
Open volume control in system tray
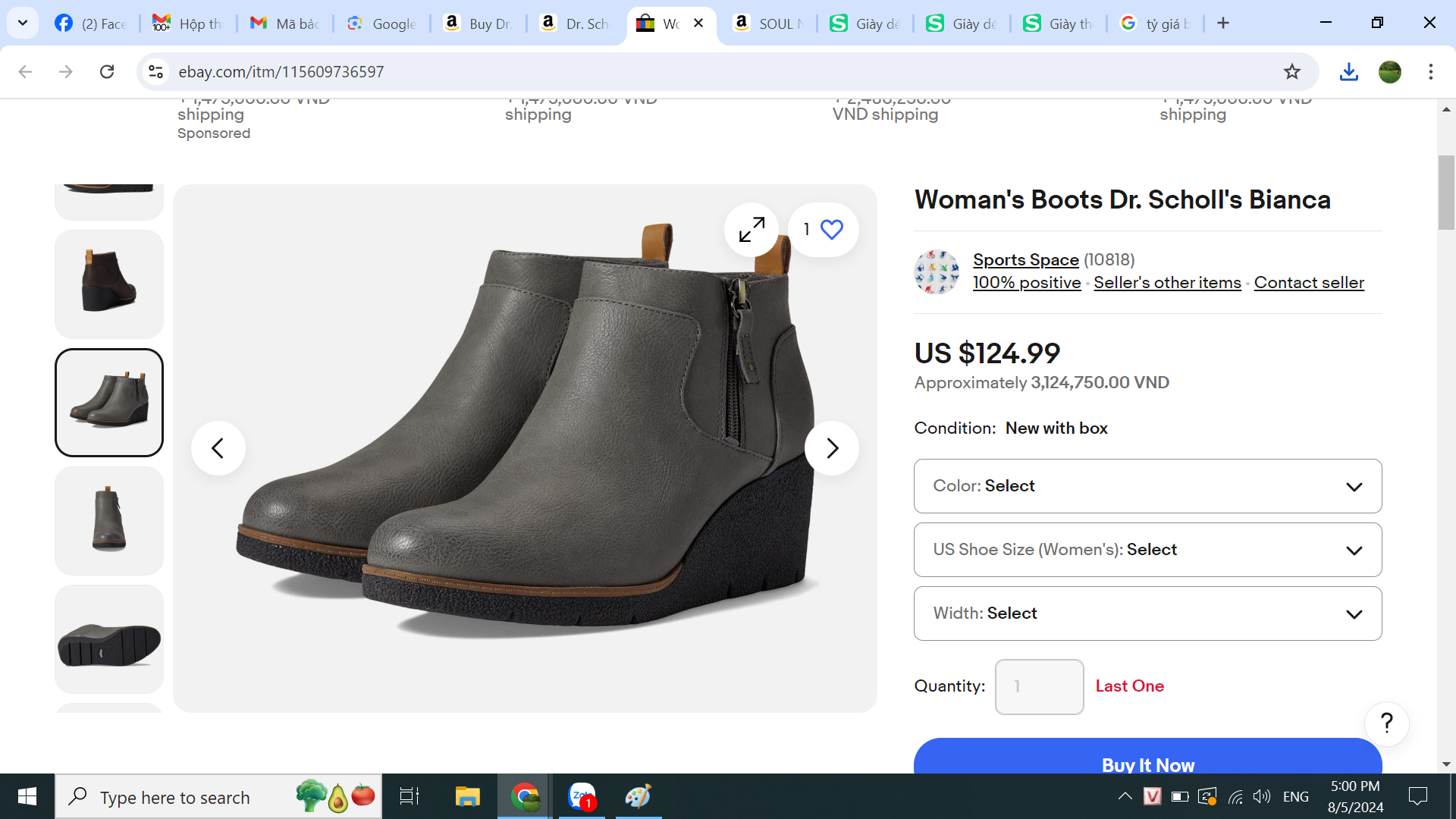[x=1262, y=796]
